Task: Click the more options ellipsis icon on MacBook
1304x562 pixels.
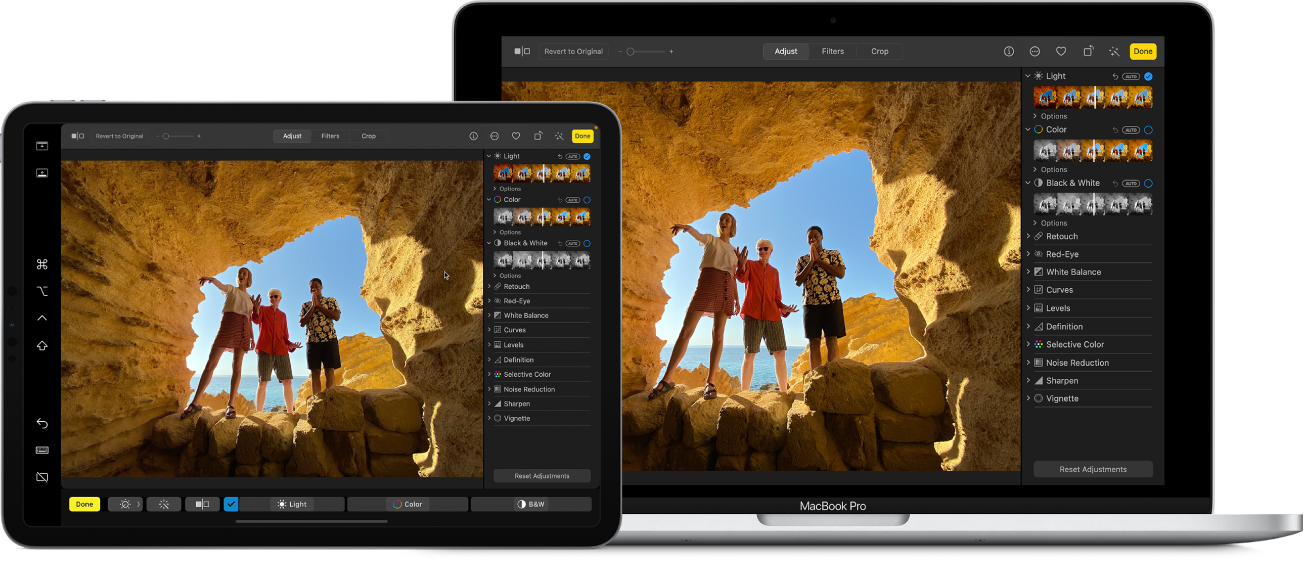Action: [x=1035, y=51]
